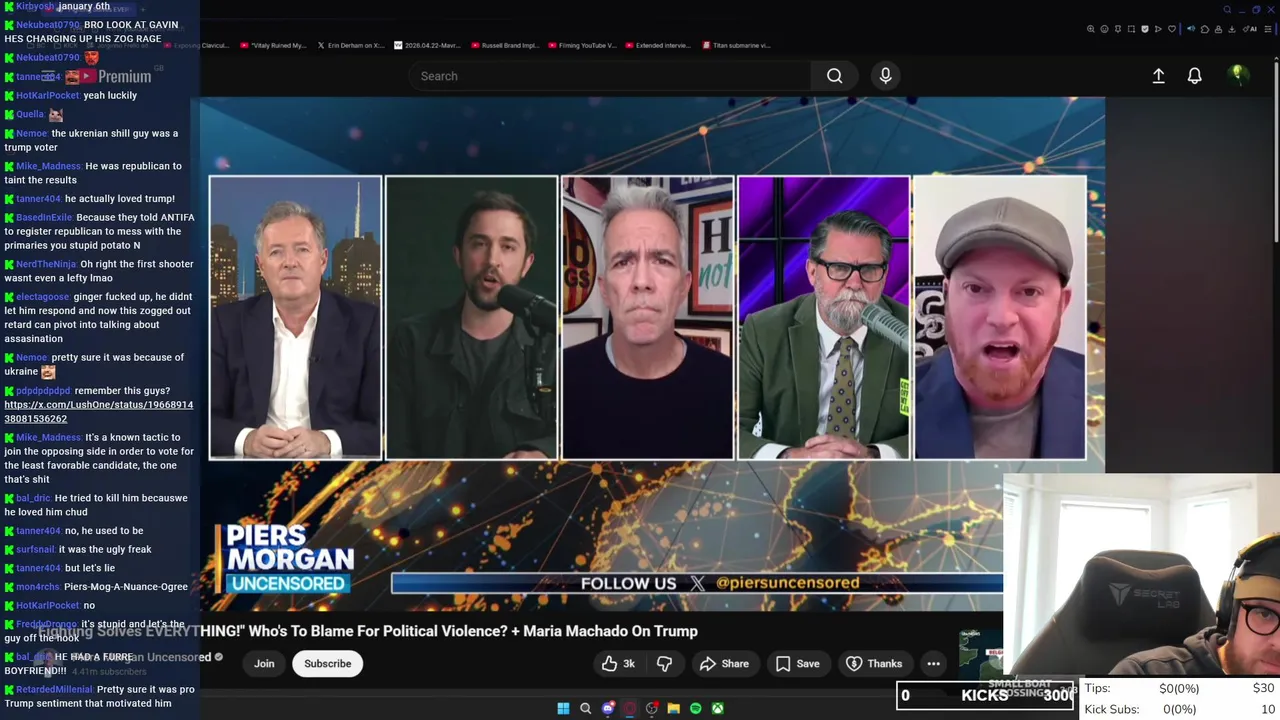Switch to 'Vitaly Ruined My...' browser tab
1280x720 pixels.
tap(271, 45)
